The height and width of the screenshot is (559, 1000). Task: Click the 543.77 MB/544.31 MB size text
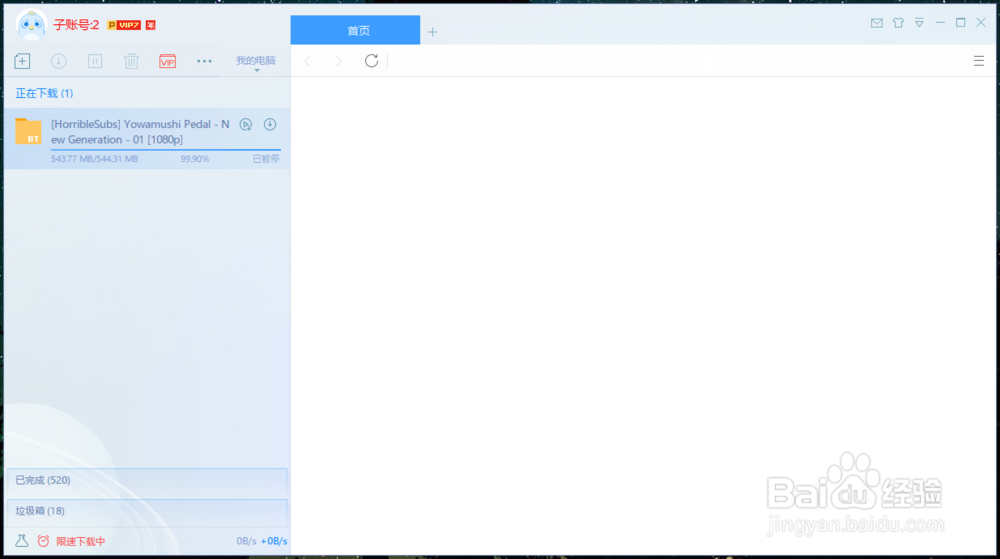pyautogui.click(x=94, y=159)
